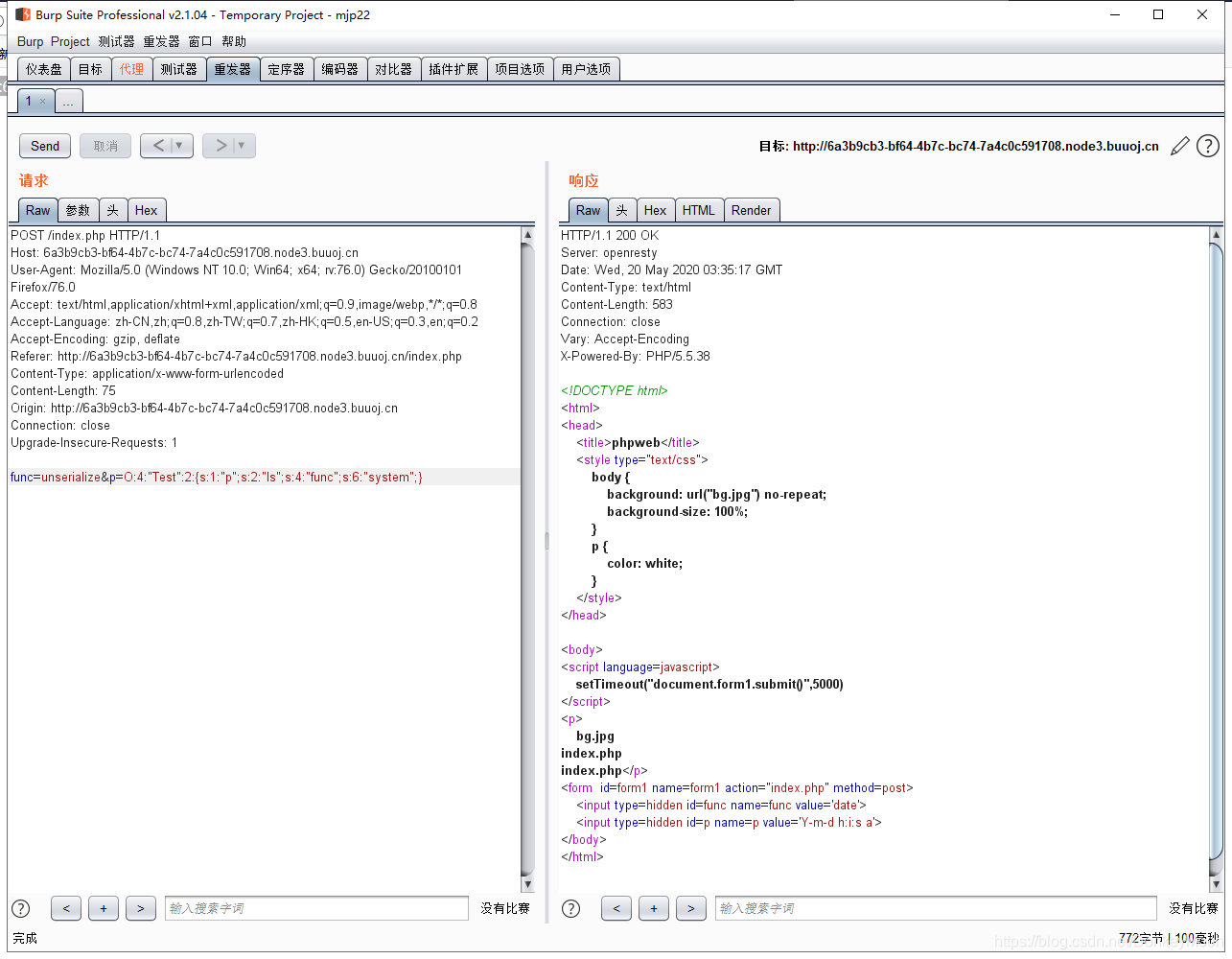The width and height of the screenshot is (1232, 959).
Task: Focus the response search input field
Action: tap(936, 908)
